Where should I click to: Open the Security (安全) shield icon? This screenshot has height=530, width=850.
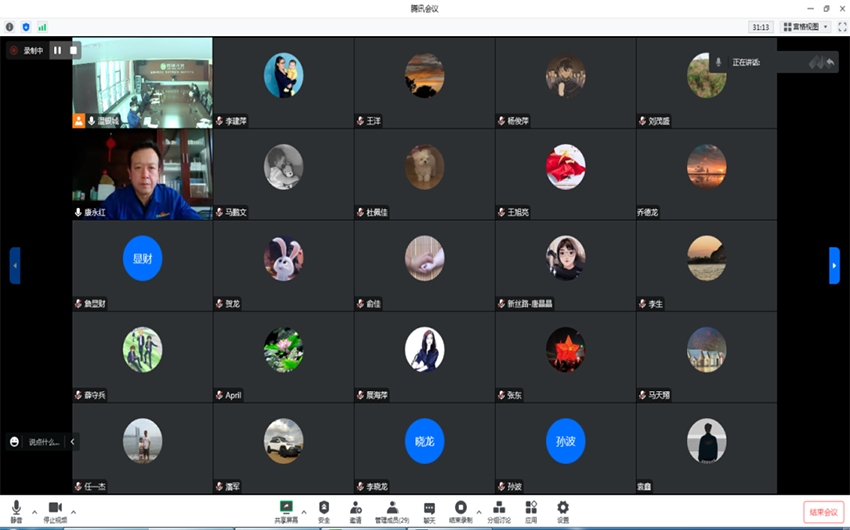click(x=323, y=510)
